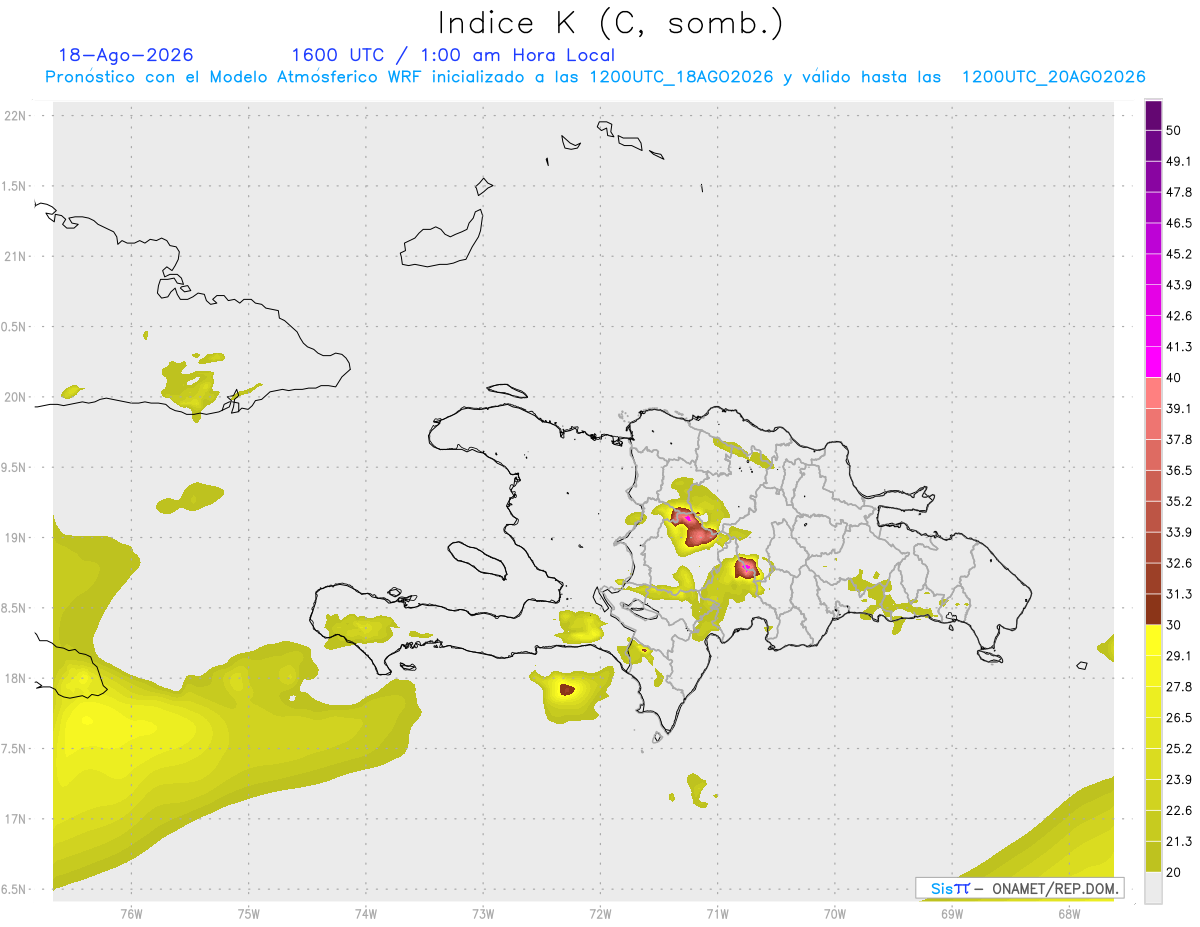Click the map title "Indice K (C, somb.)"
Viewport: 1200px width, 927px height.
[611, 23]
